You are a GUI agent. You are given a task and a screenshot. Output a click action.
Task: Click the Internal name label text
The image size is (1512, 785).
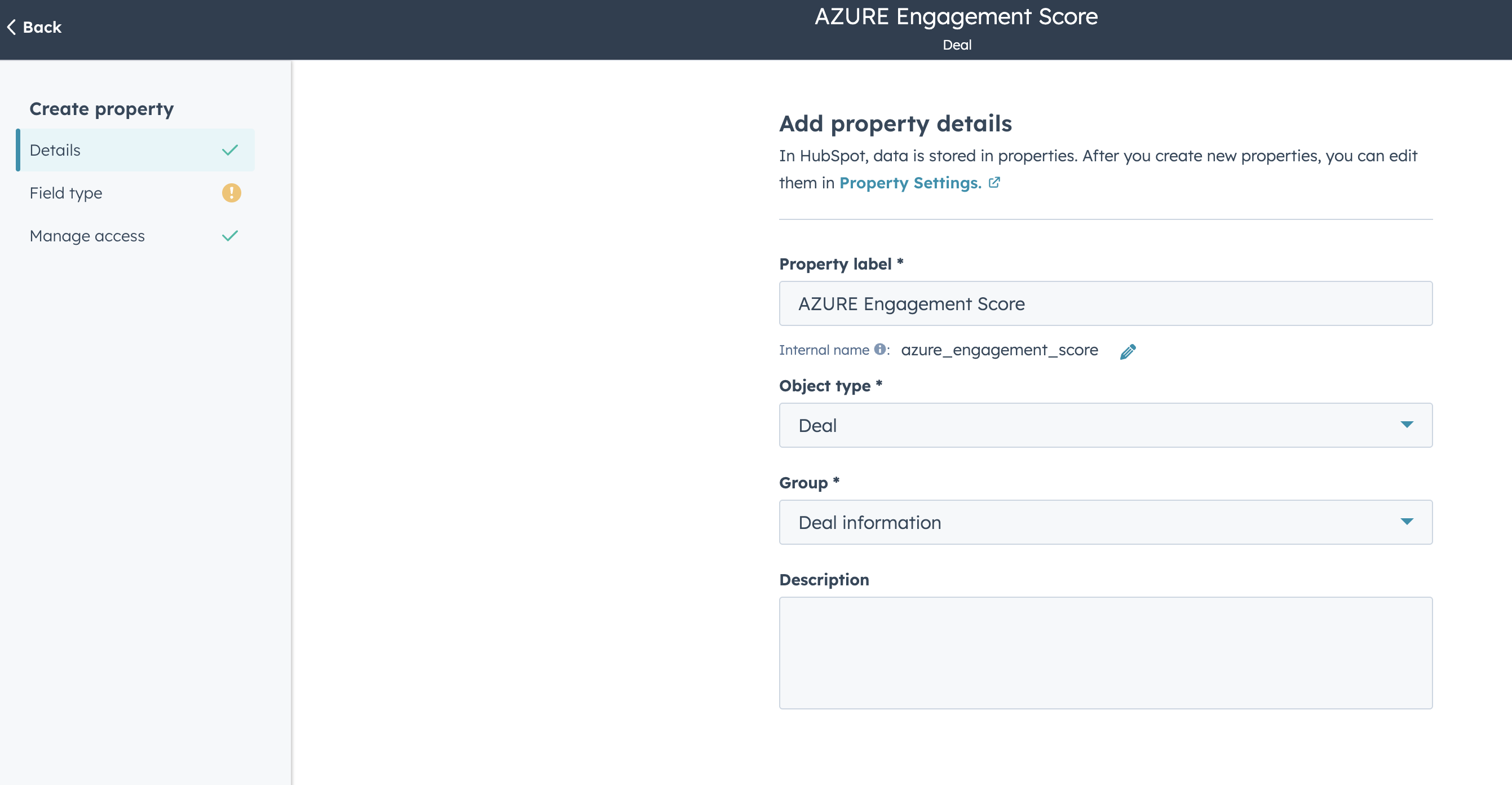(824, 350)
